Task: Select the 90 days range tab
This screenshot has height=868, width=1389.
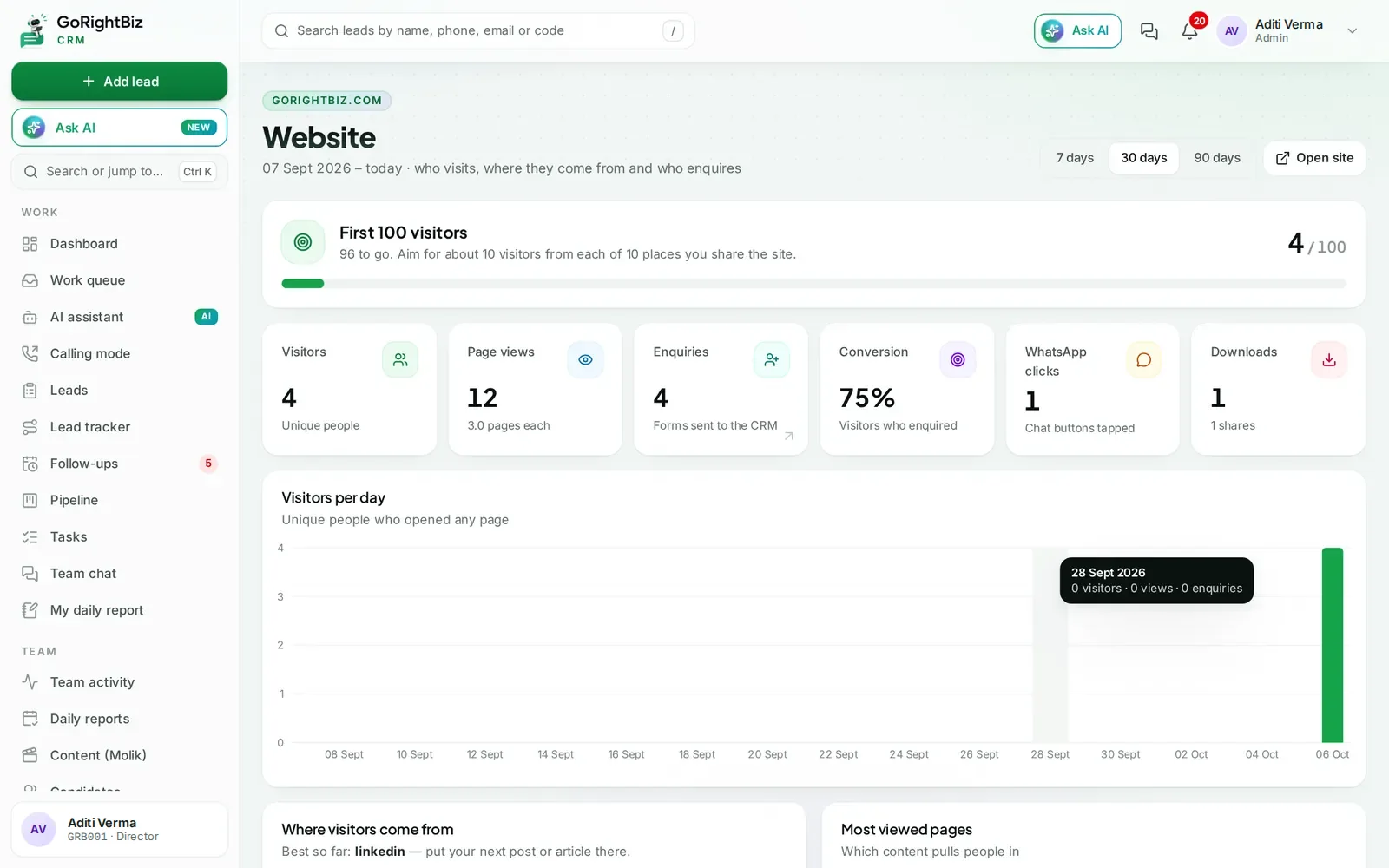Action: 1216,158
